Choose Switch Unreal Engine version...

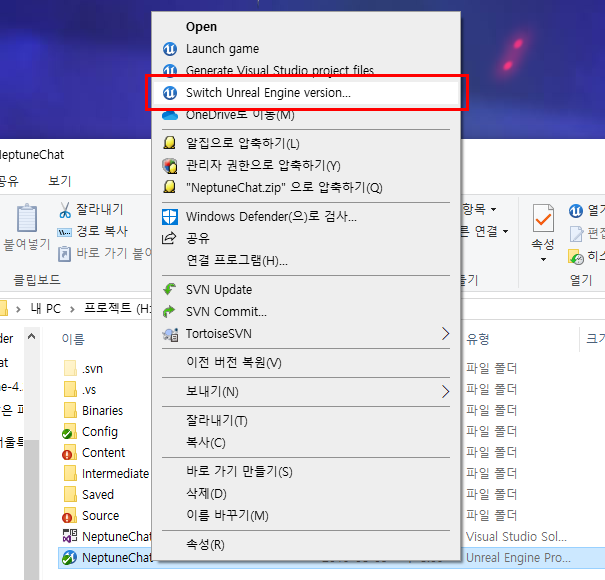click(268, 93)
